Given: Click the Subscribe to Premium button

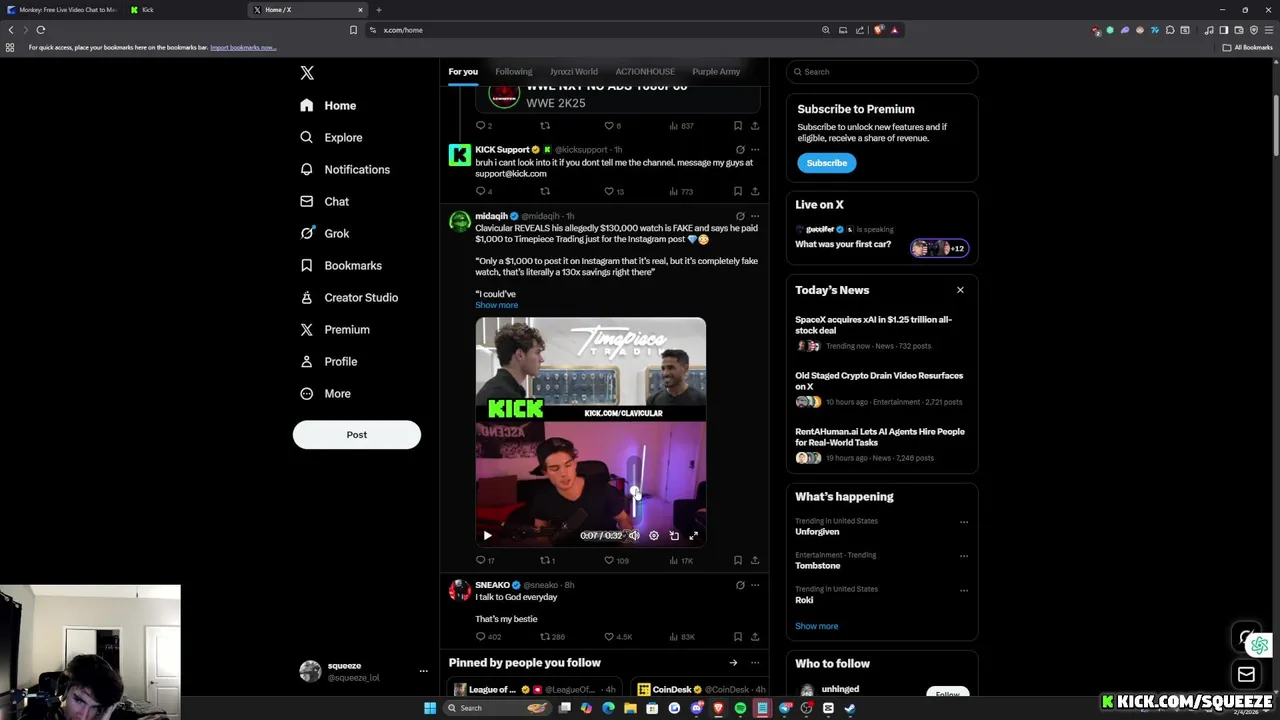Looking at the screenshot, I should 827,163.
